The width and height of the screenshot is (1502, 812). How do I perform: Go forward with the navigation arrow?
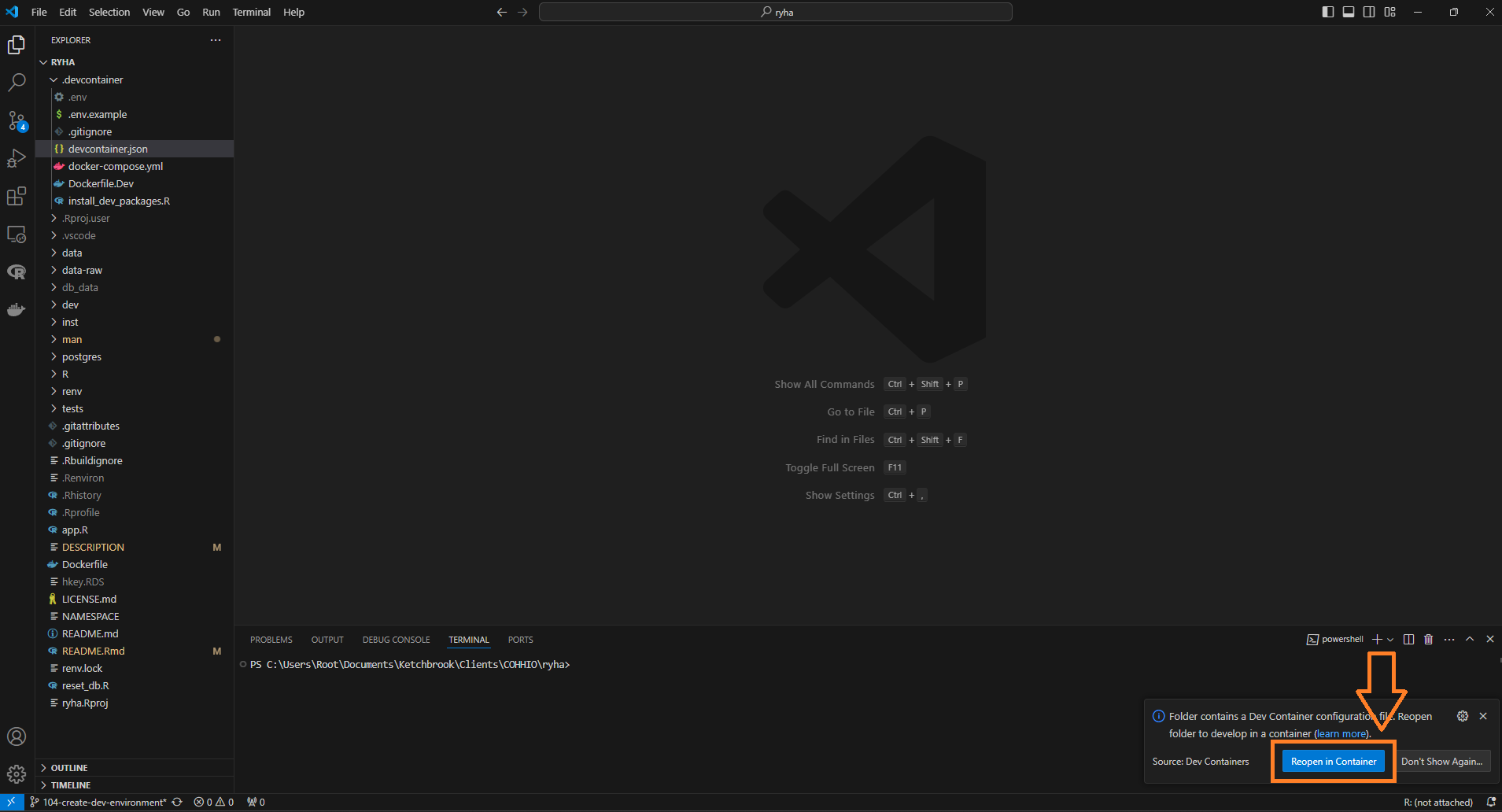[522, 12]
